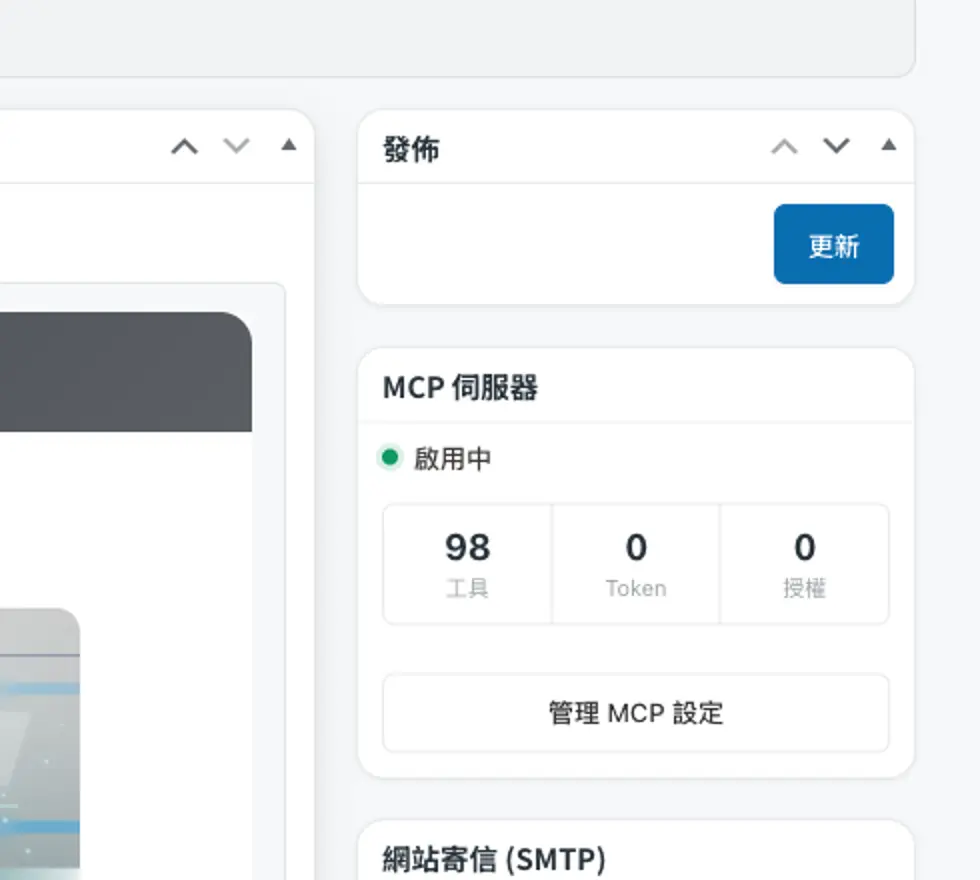
Task: Click the 發佈 panel title
Action: [x=411, y=149]
